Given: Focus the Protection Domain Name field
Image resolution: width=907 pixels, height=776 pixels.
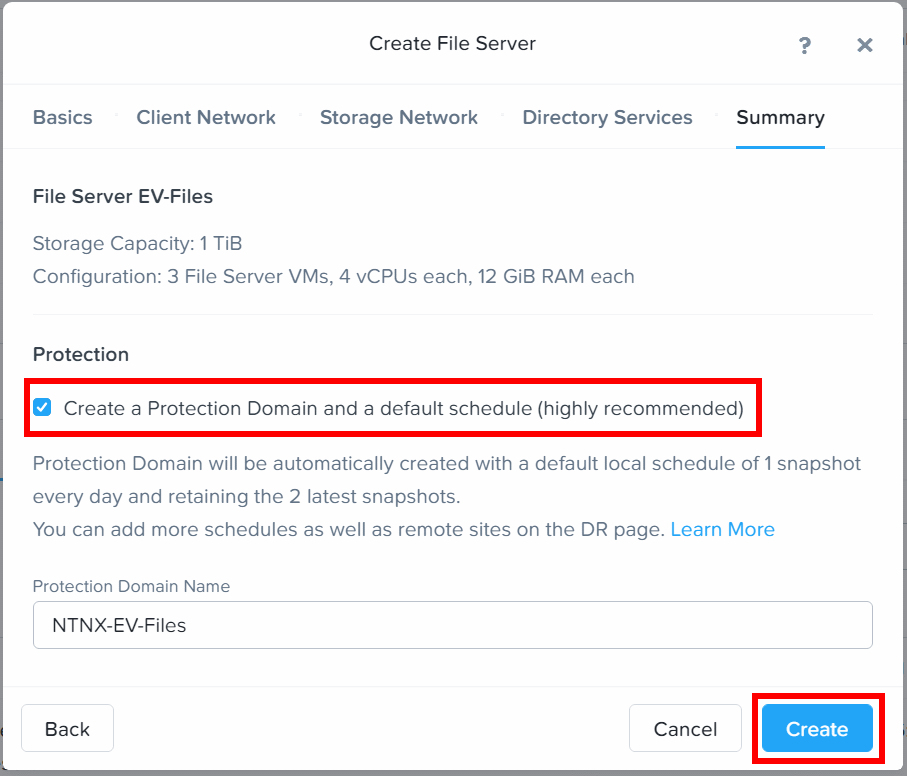Looking at the screenshot, I should tap(452, 625).
